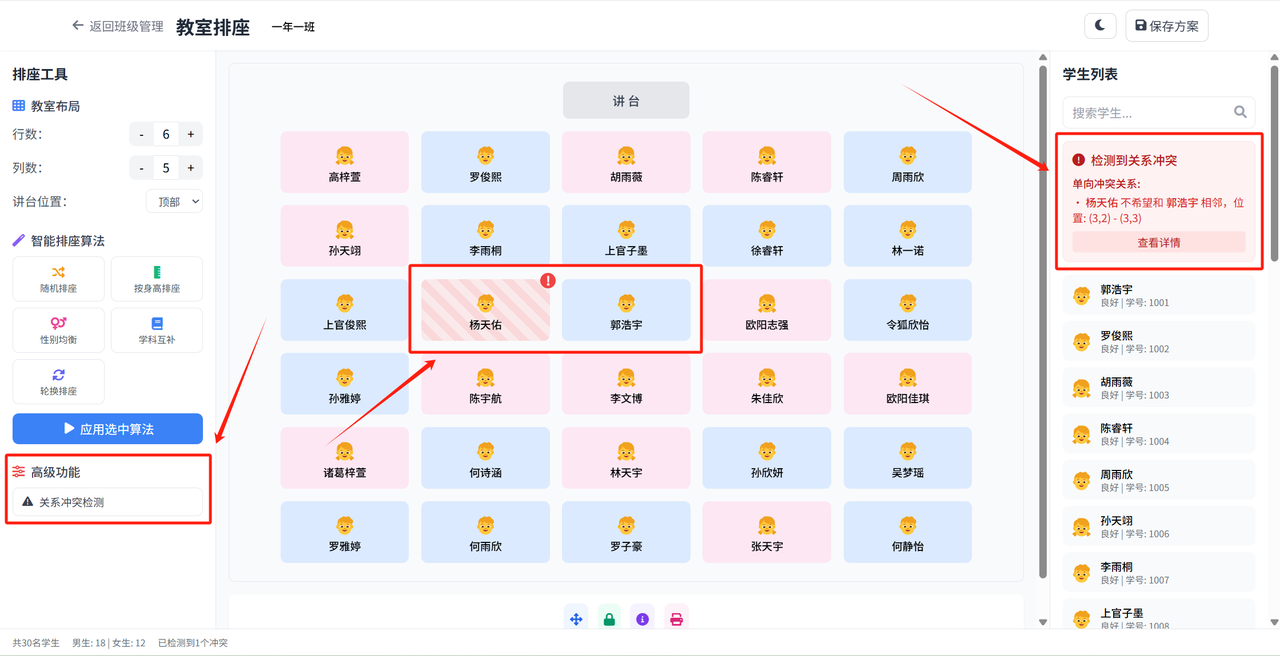Click the blue move arrows icon

576,619
